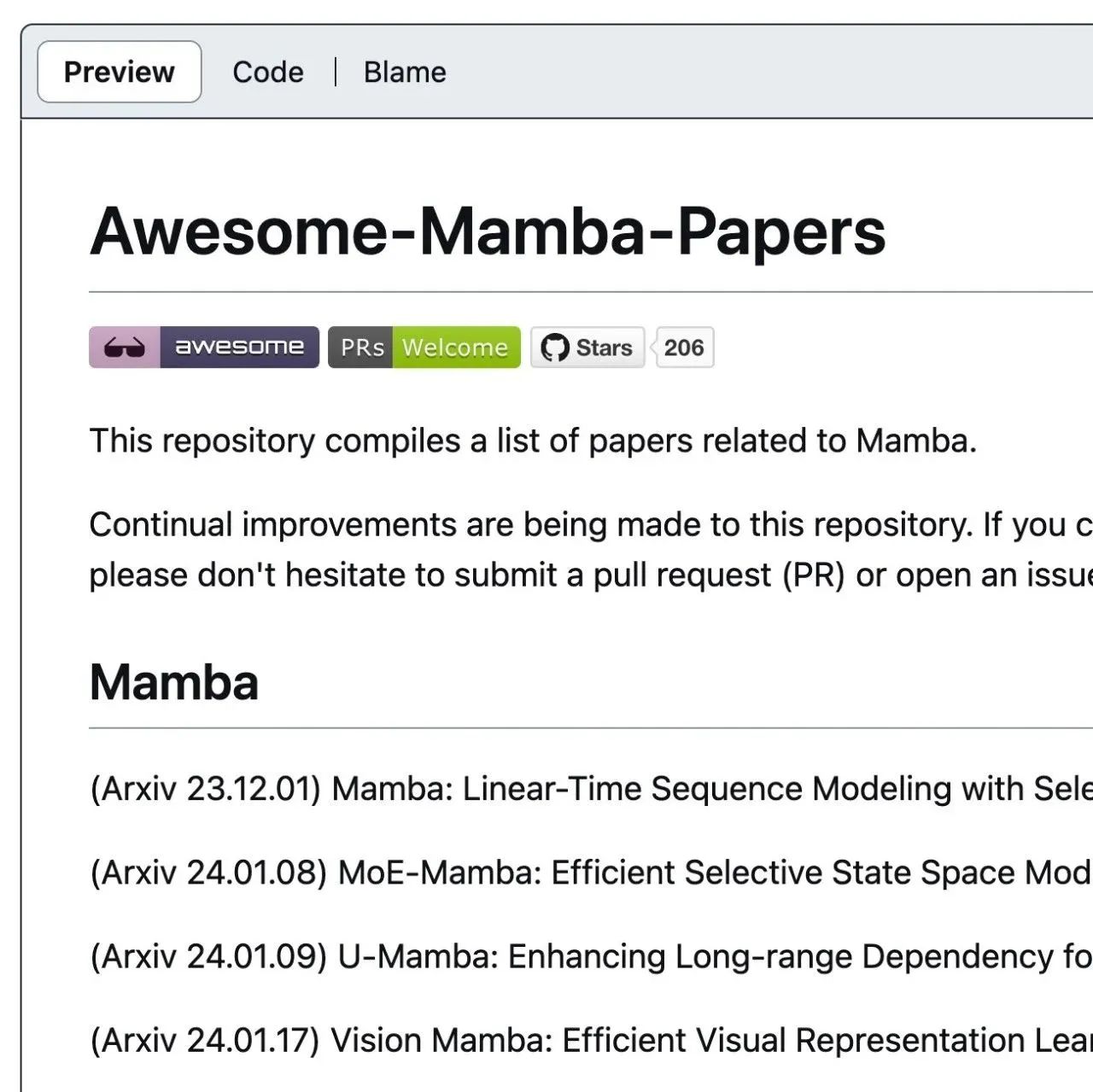Click the Mamba section heading
This screenshot has height=1092, width=1093.
click(x=174, y=682)
